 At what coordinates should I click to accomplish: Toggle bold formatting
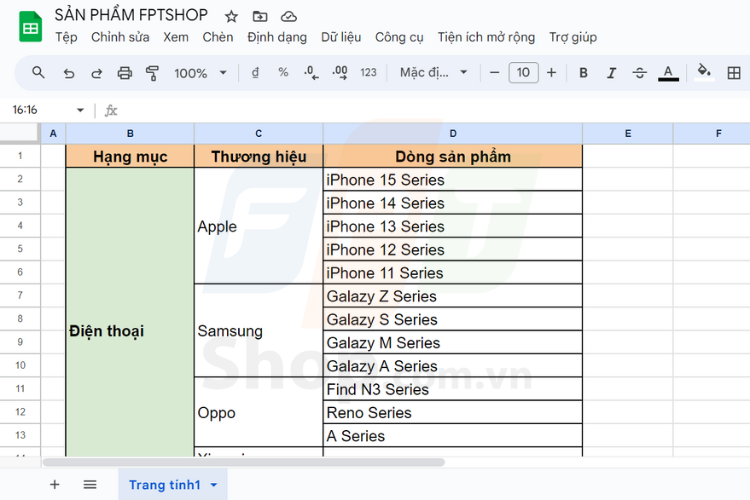(583, 73)
